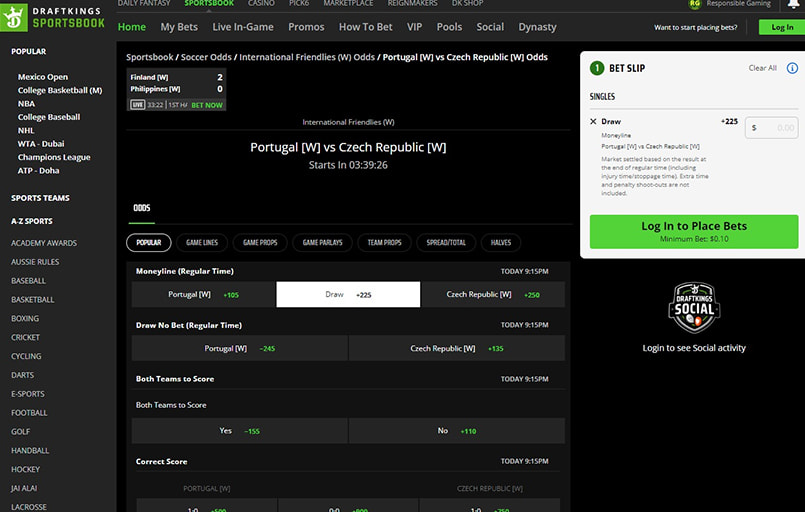Open Champions League in Popular list

[54, 157]
